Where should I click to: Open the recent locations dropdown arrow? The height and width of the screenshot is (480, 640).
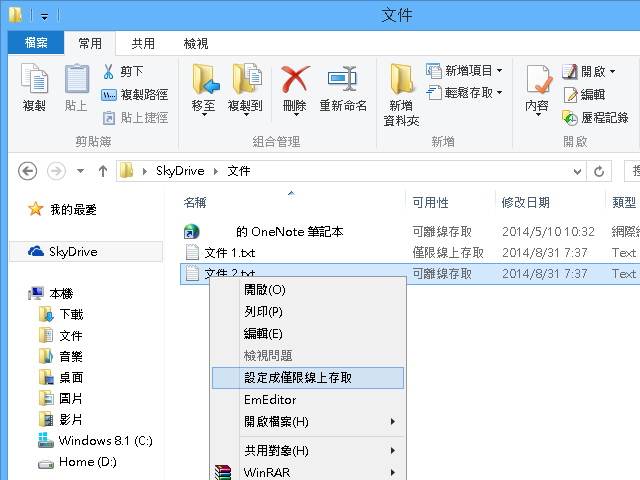click(80, 171)
